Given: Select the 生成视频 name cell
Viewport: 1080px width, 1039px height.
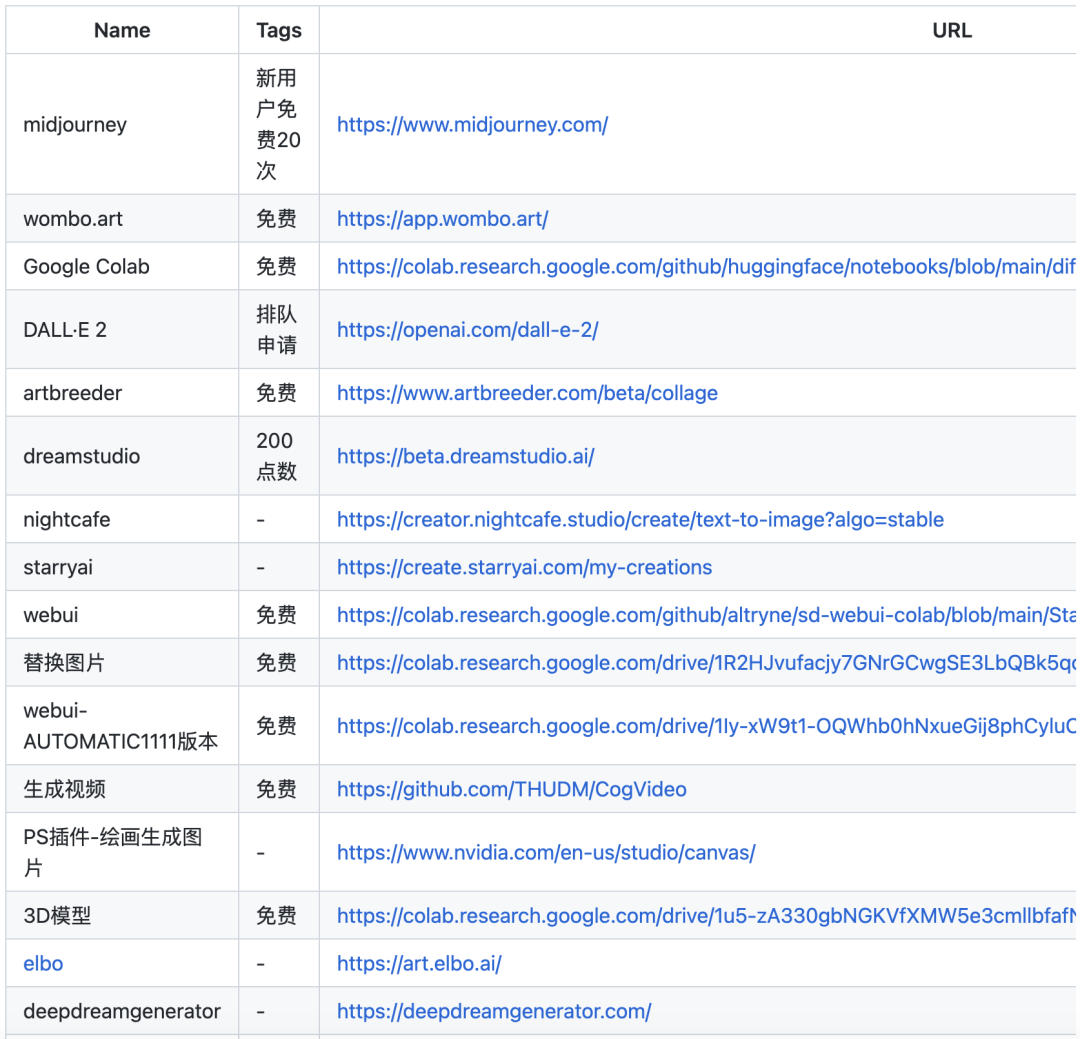Looking at the screenshot, I should pyautogui.click(x=123, y=789).
